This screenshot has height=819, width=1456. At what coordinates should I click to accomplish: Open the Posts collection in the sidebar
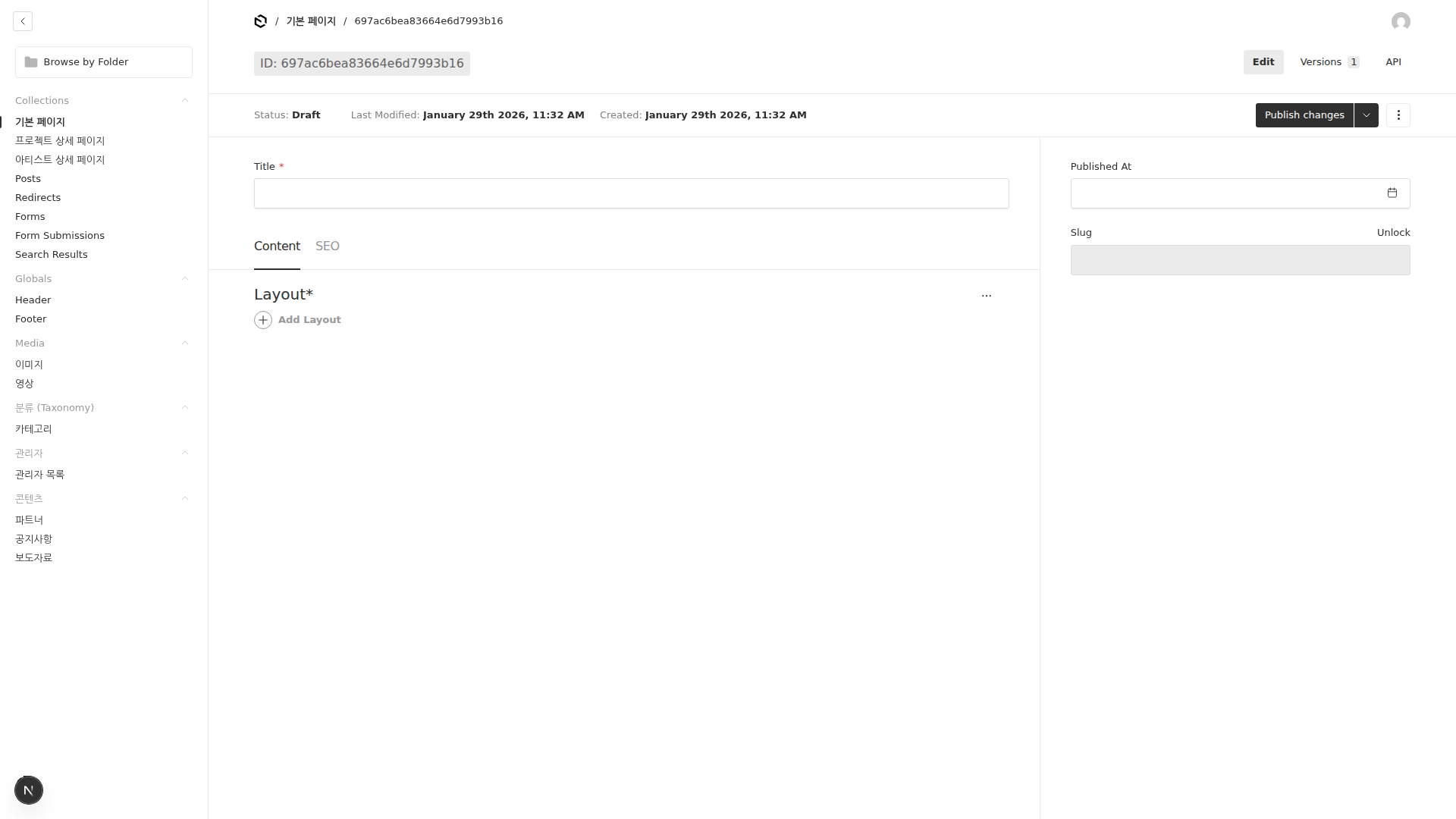click(x=28, y=179)
